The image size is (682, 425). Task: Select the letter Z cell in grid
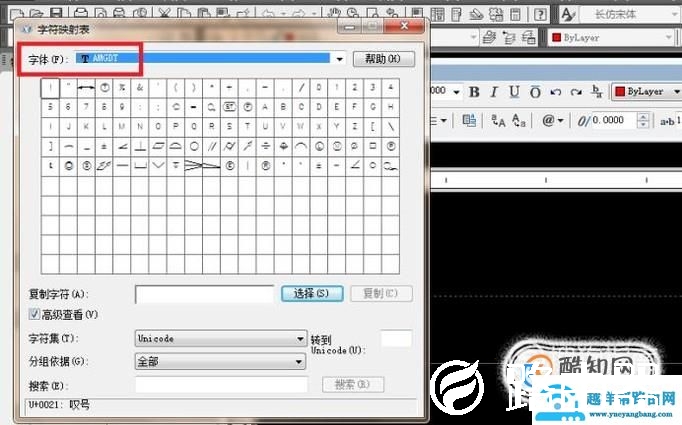click(x=354, y=127)
